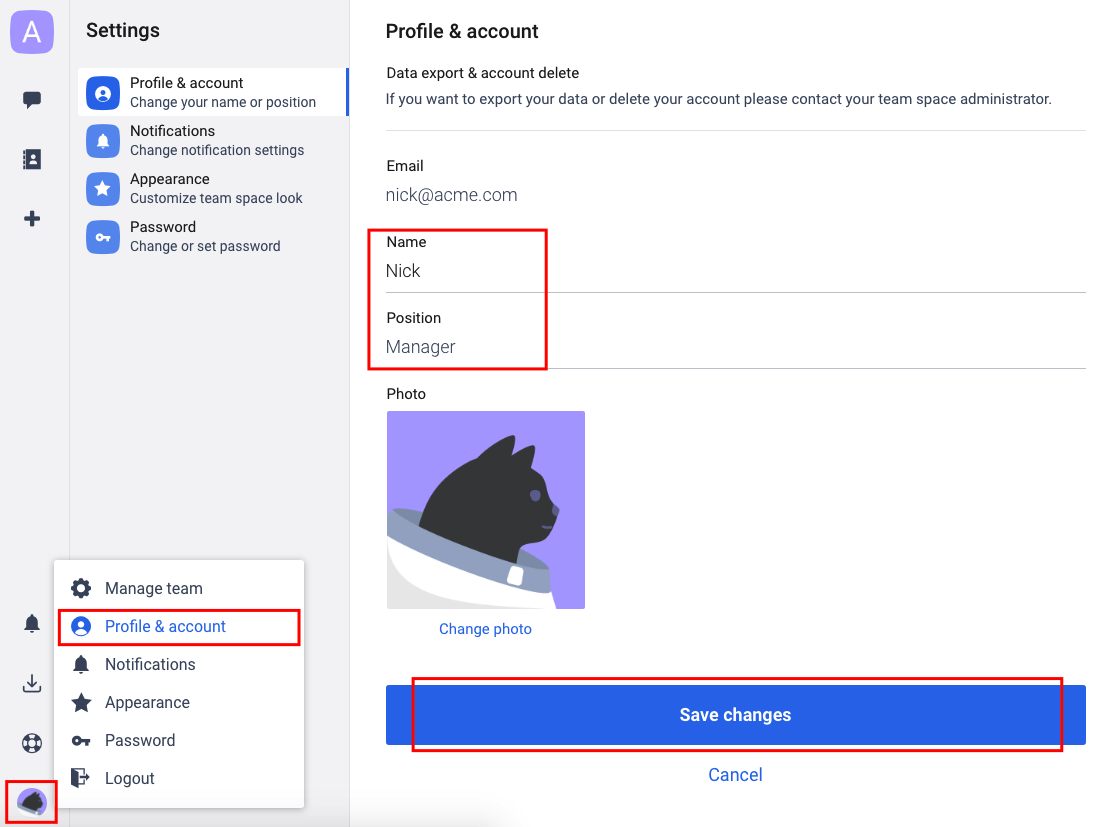Click the Save changes button
This screenshot has width=1104, height=827.
(x=735, y=715)
